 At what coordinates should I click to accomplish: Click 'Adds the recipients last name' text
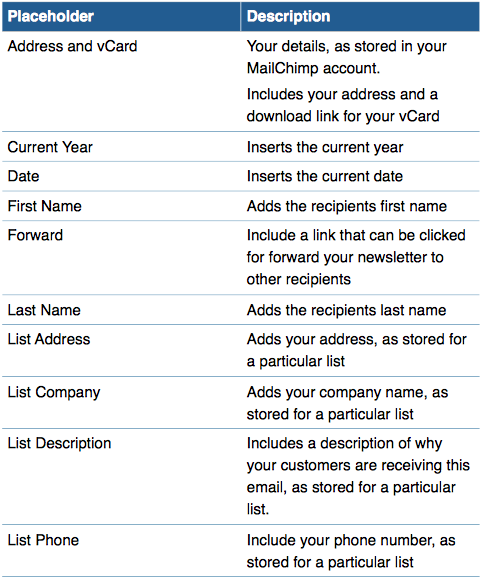pyautogui.click(x=346, y=310)
